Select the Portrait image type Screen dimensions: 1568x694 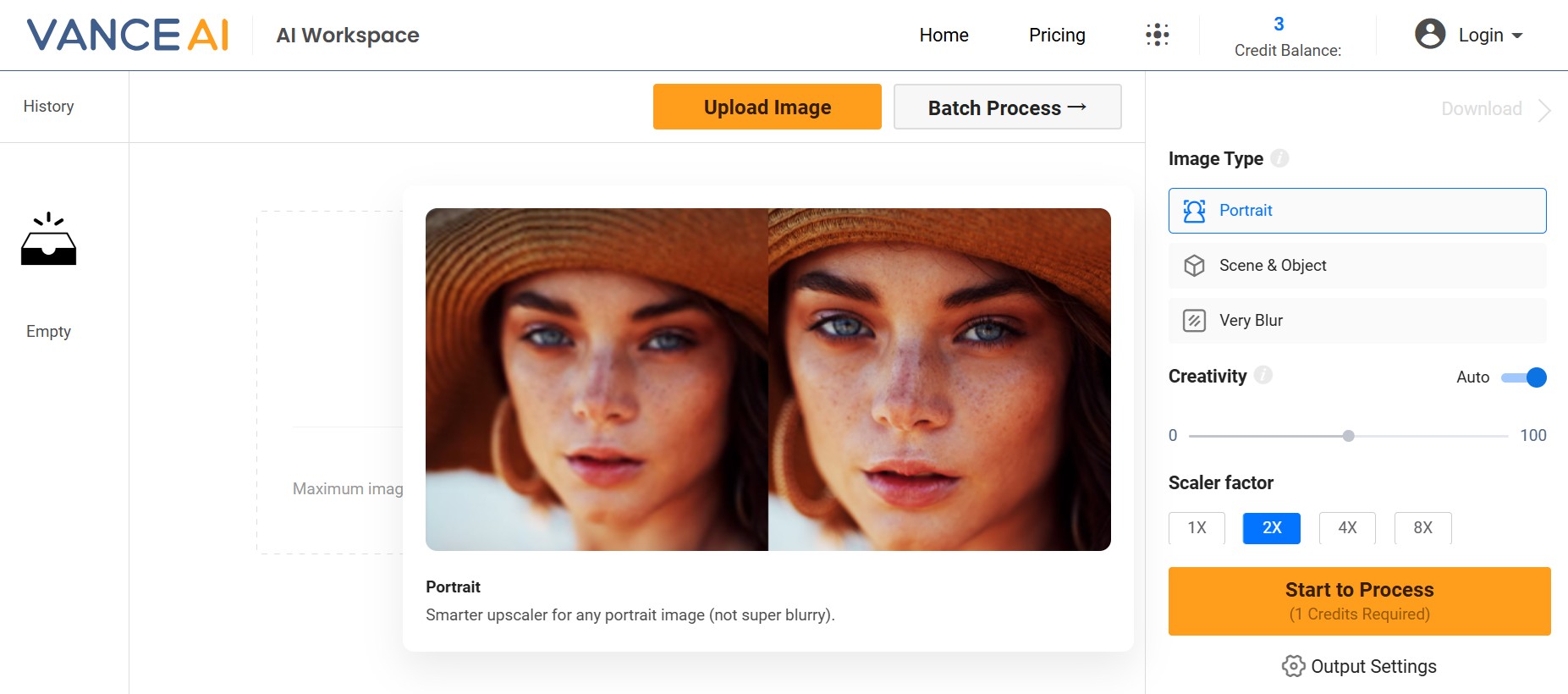click(x=1356, y=211)
